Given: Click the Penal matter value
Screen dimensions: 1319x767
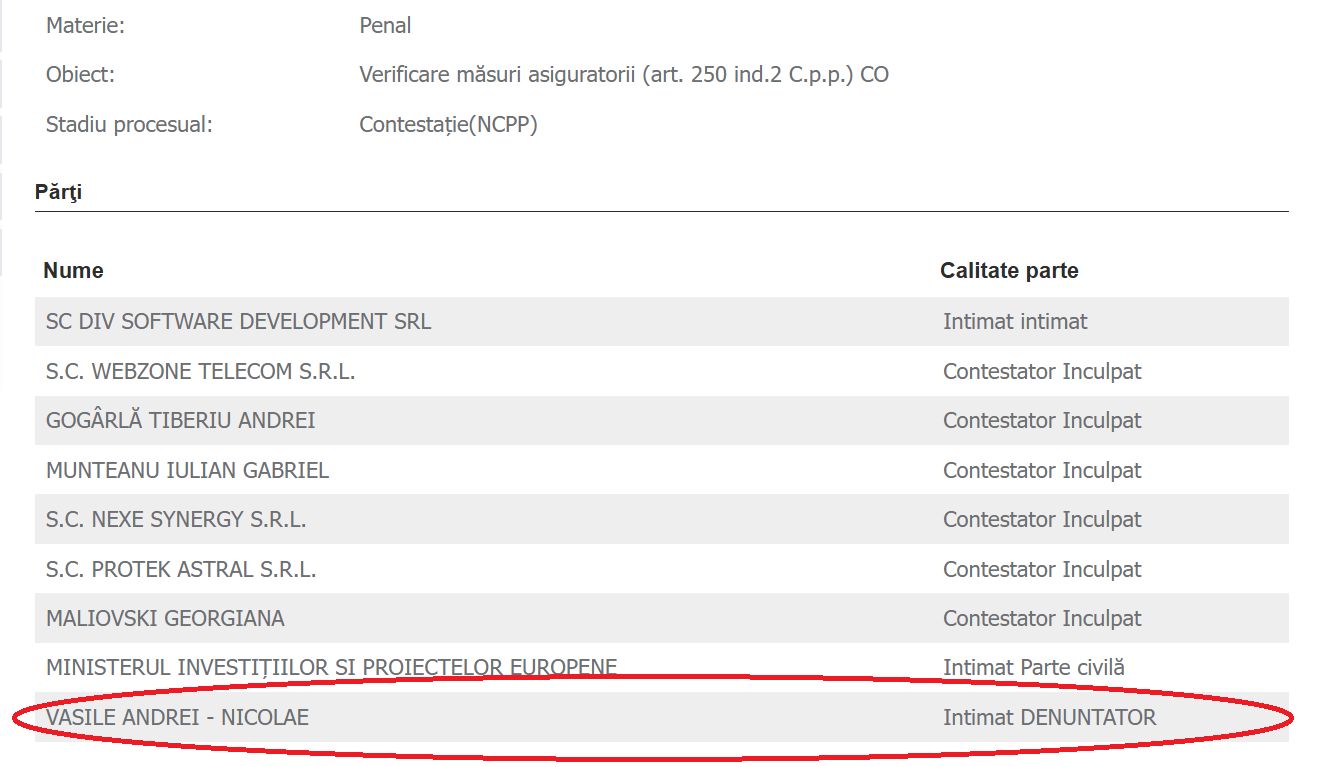Looking at the screenshot, I should coord(385,26).
